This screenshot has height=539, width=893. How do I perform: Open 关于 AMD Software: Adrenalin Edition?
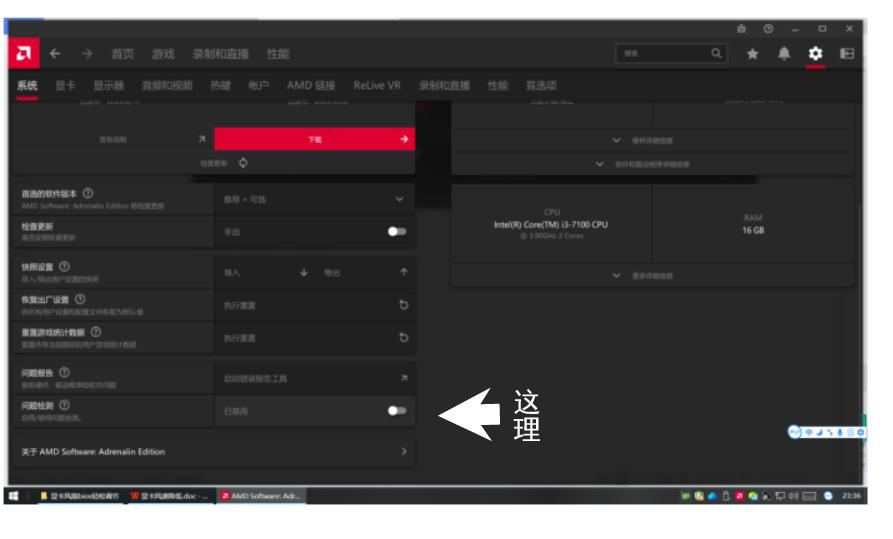[214, 451]
